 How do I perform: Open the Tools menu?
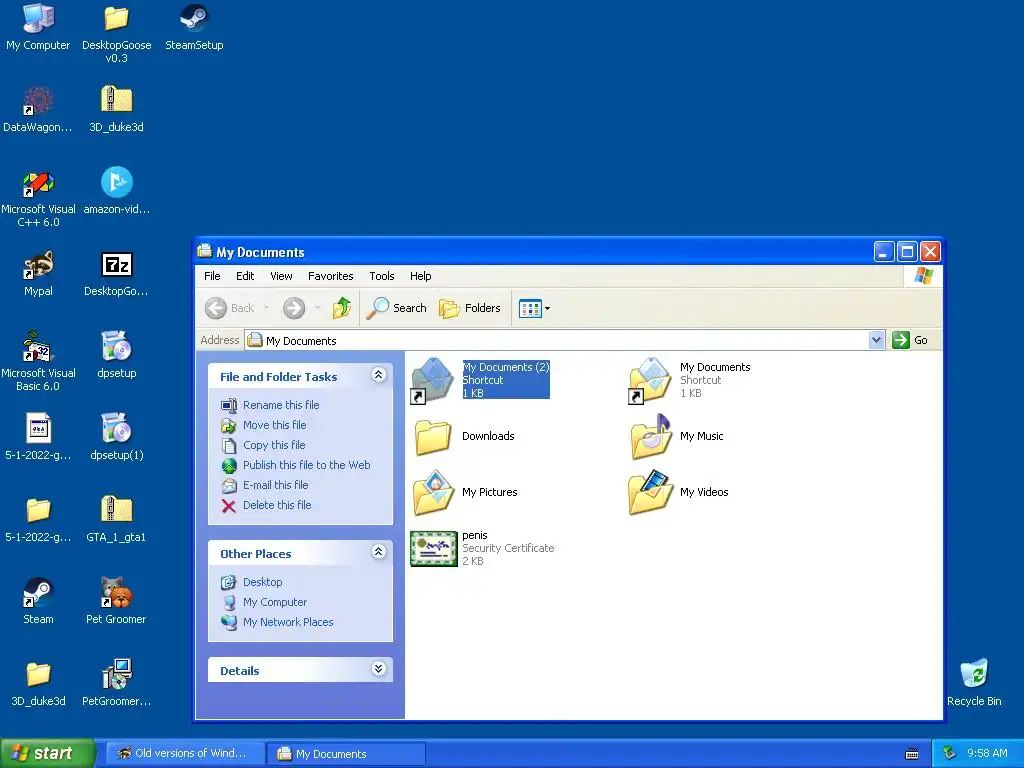coord(382,276)
